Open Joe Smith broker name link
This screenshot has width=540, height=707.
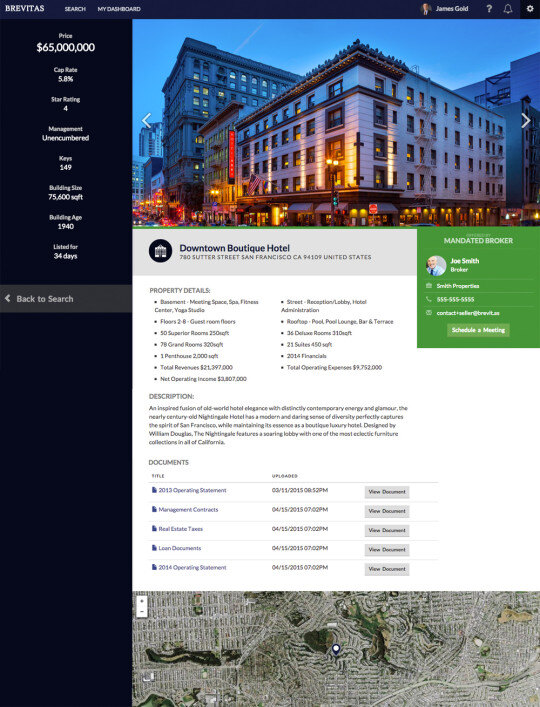pos(465,261)
